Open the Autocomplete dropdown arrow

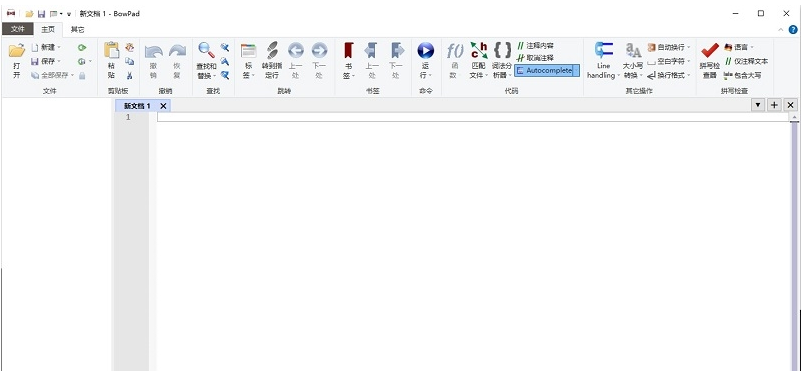[576, 71]
